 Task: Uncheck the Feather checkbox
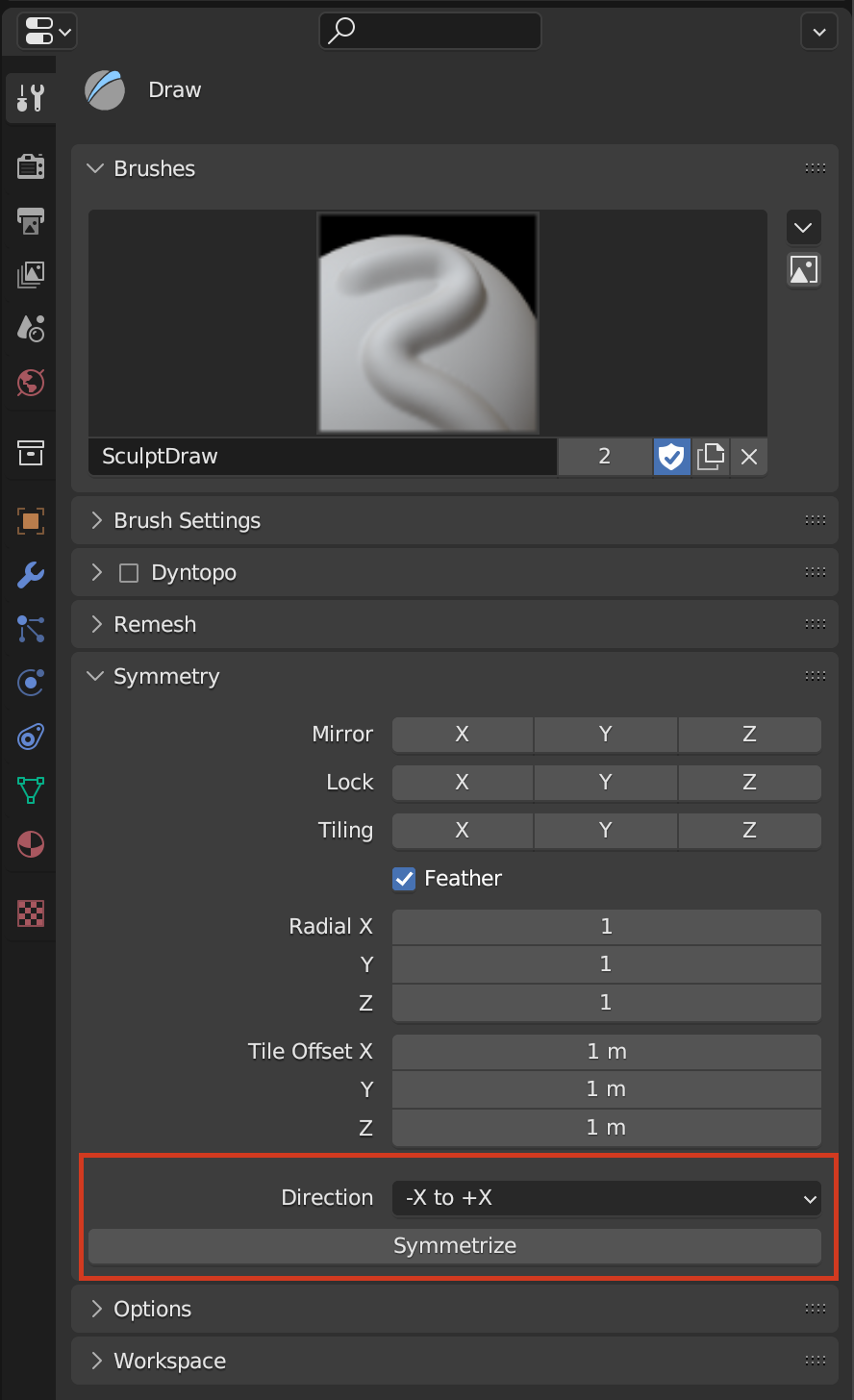[403, 878]
